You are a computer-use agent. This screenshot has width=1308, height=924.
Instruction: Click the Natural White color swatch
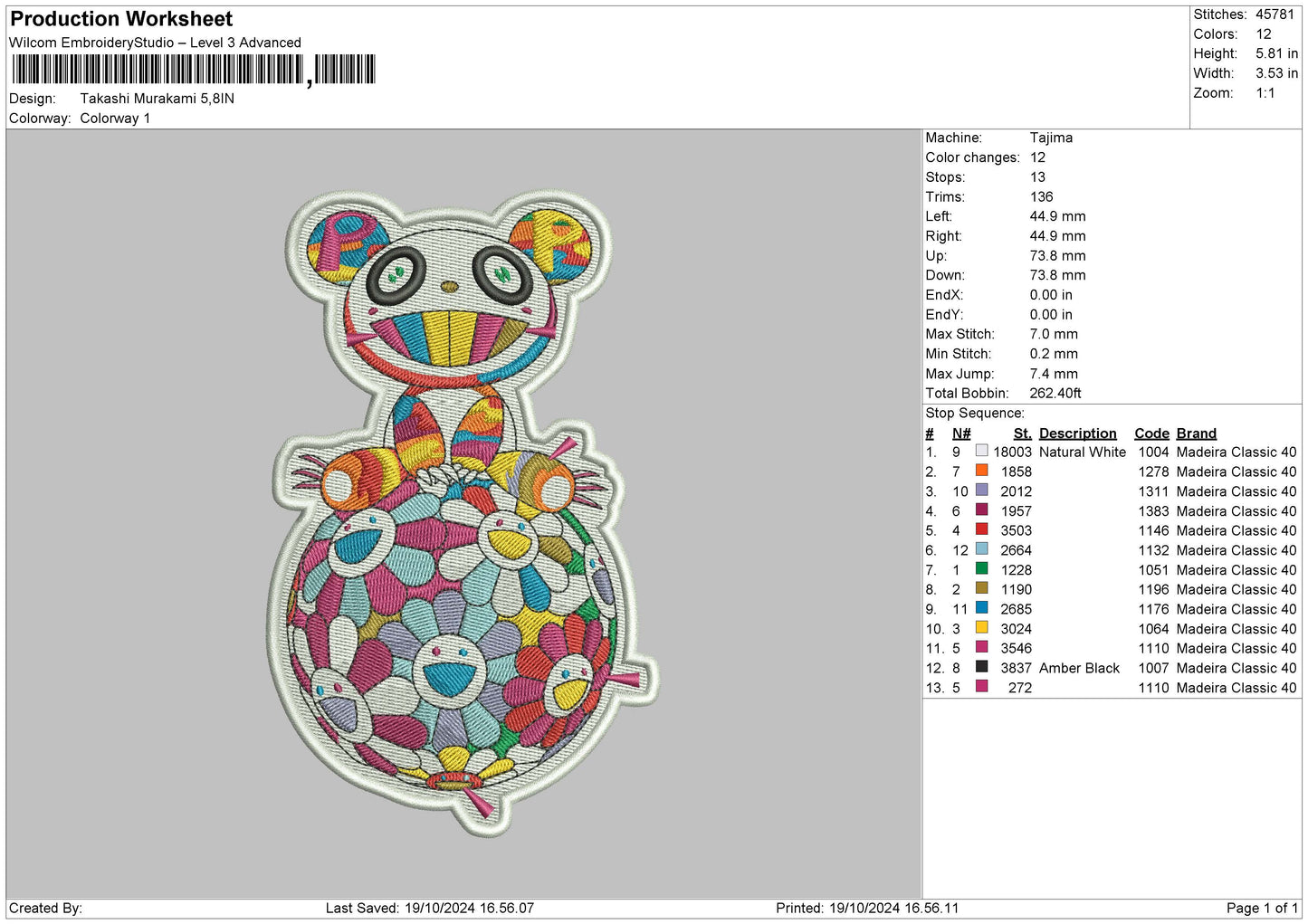(981, 451)
